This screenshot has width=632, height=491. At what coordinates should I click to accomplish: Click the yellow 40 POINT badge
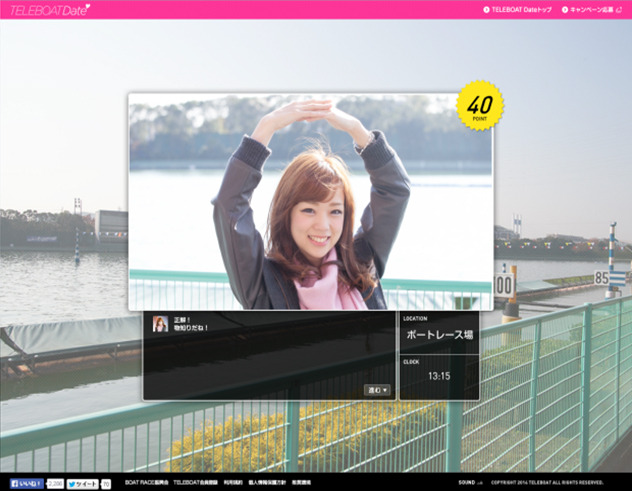(480, 106)
